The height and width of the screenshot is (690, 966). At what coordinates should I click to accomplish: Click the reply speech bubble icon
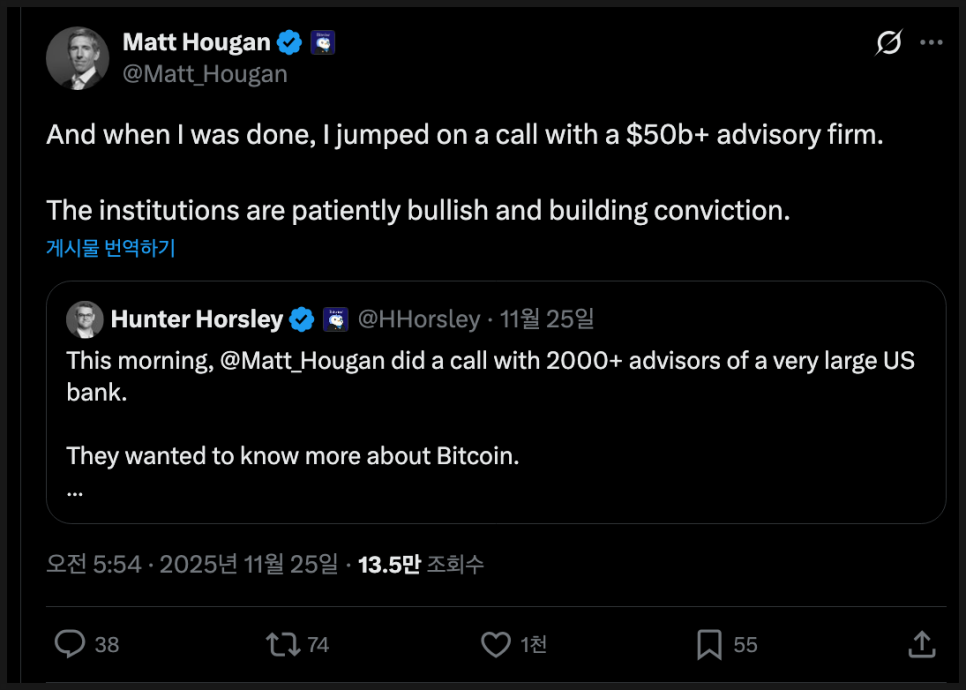click(x=69, y=645)
